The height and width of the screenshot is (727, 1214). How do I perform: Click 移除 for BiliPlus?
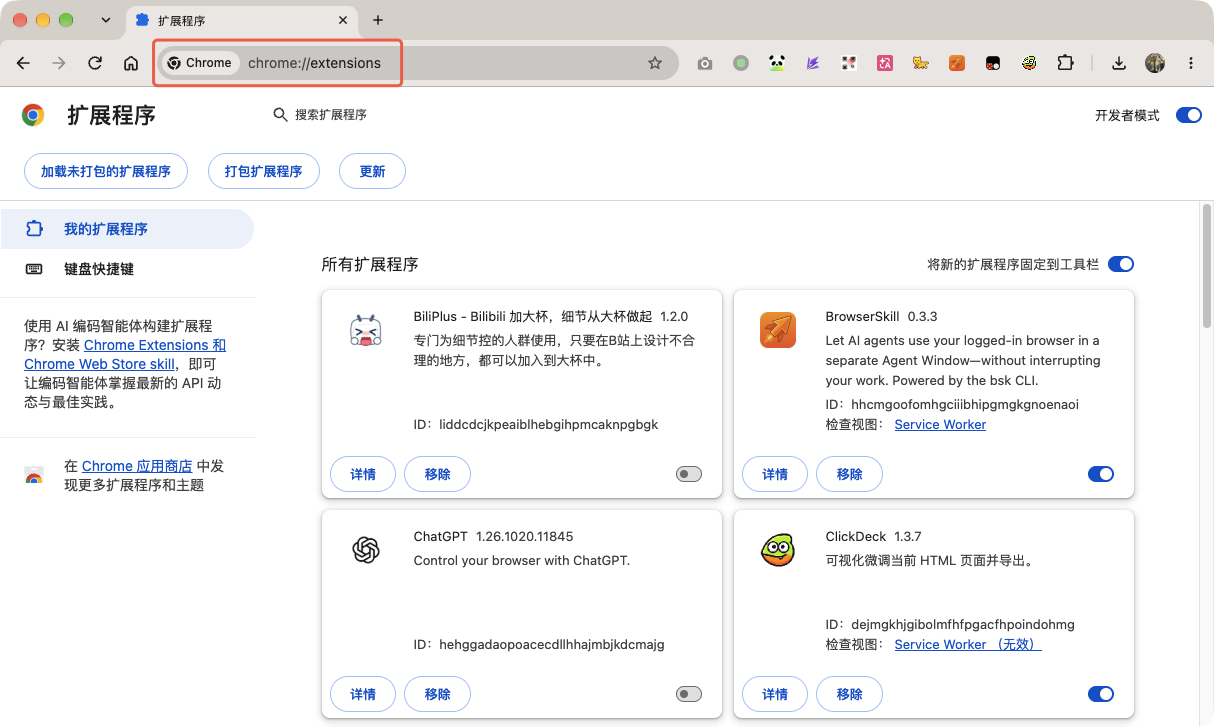[x=437, y=474]
